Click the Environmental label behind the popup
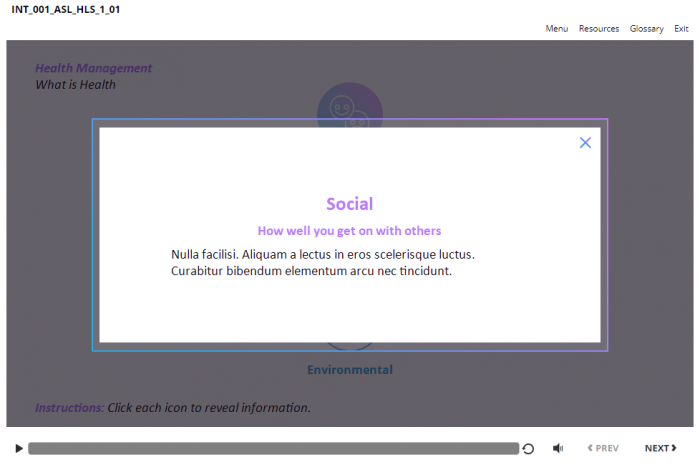 pyautogui.click(x=349, y=370)
